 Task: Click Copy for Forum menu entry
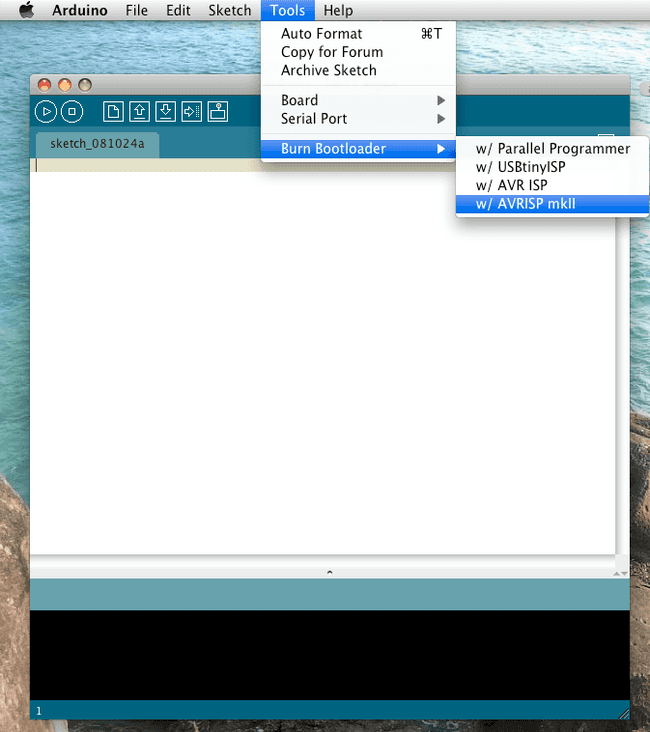pyautogui.click(x=331, y=52)
